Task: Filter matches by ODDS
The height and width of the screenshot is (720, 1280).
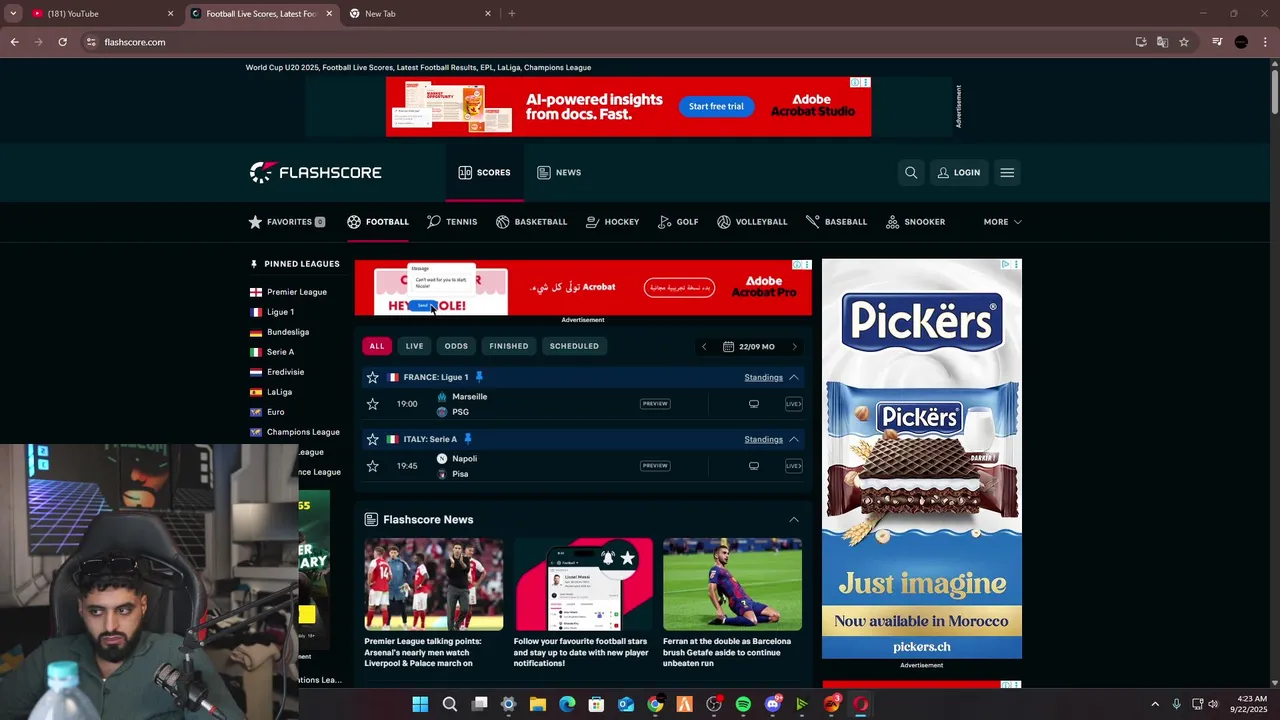Action: pos(456,346)
